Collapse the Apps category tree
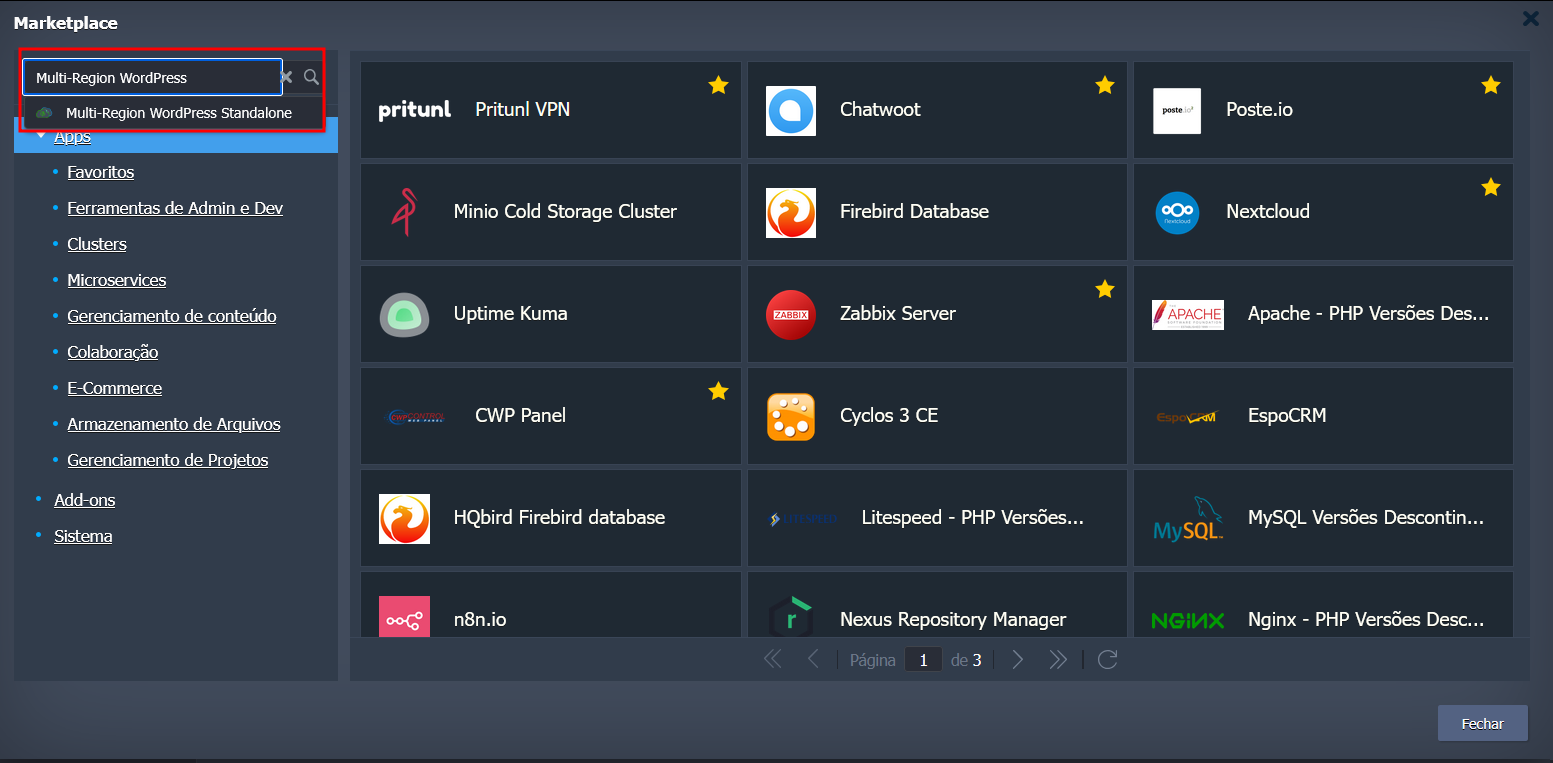 coord(41,136)
